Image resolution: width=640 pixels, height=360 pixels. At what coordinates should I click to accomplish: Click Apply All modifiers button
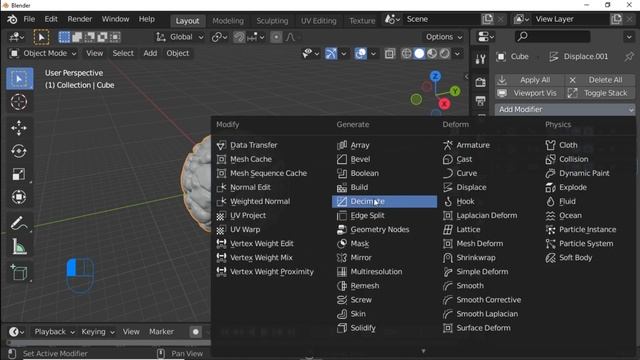pyautogui.click(x=529, y=80)
